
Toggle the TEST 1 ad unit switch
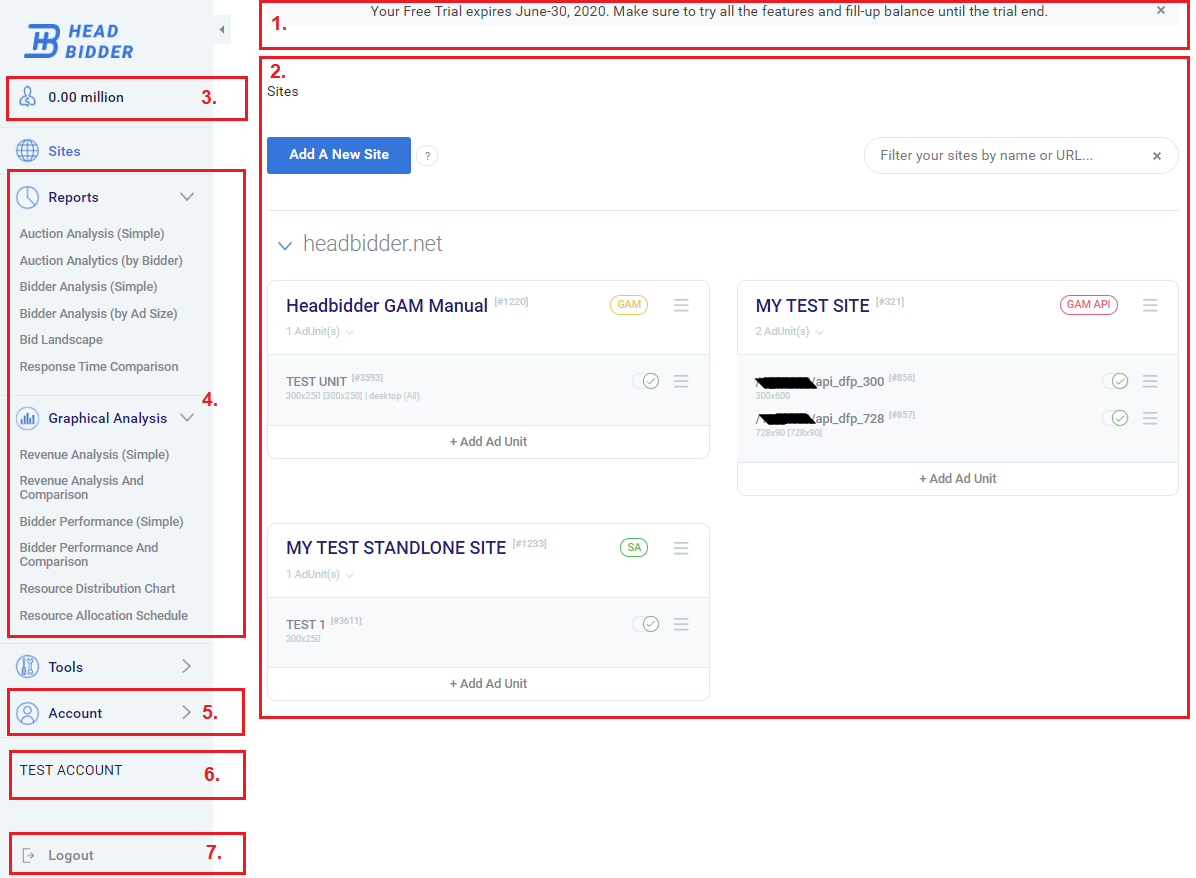pos(646,624)
